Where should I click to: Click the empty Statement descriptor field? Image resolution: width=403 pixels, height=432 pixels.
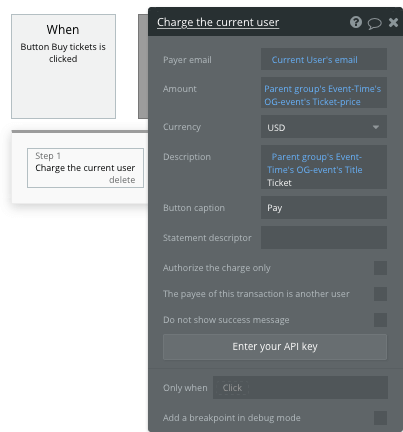324,238
